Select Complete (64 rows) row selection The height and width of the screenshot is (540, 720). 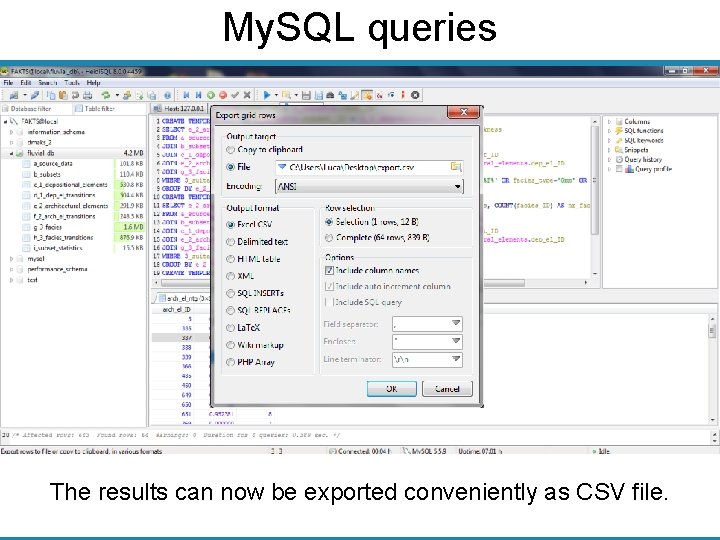coord(329,238)
